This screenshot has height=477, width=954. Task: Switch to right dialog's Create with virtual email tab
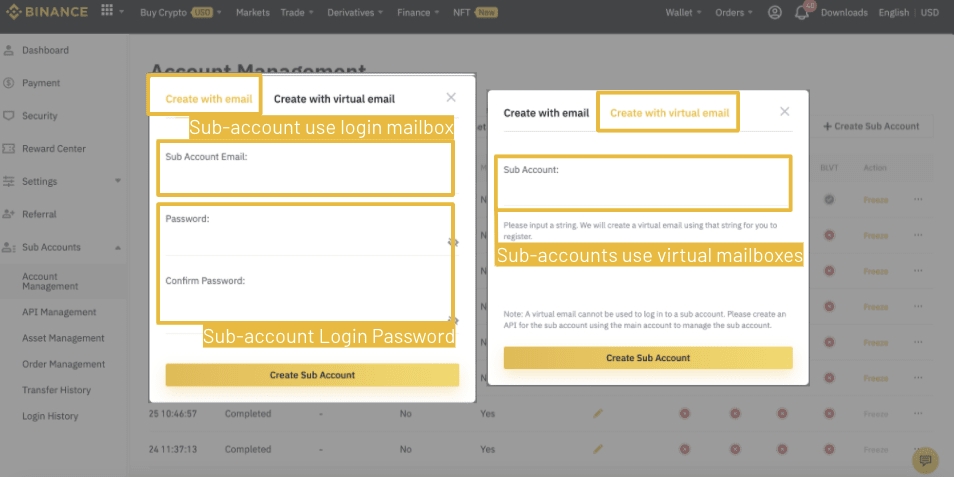669,113
